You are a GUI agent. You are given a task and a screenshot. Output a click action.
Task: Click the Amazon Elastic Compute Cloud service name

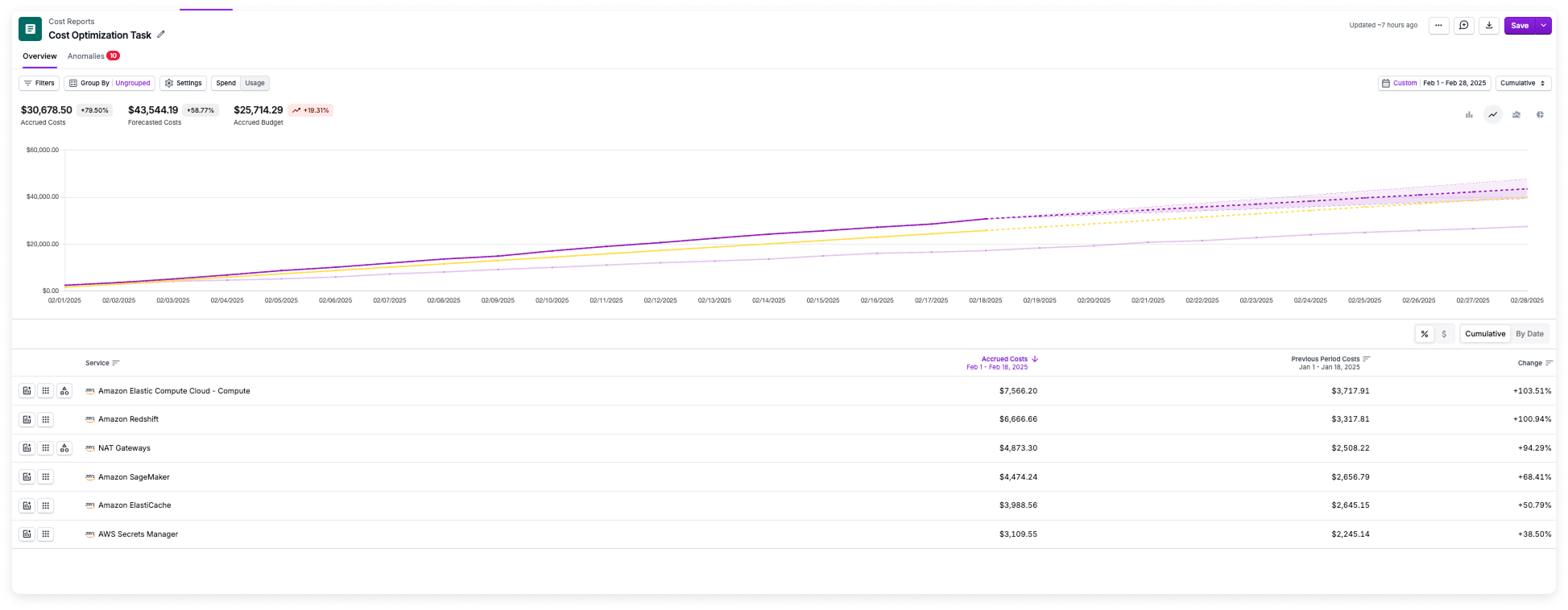point(174,391)
